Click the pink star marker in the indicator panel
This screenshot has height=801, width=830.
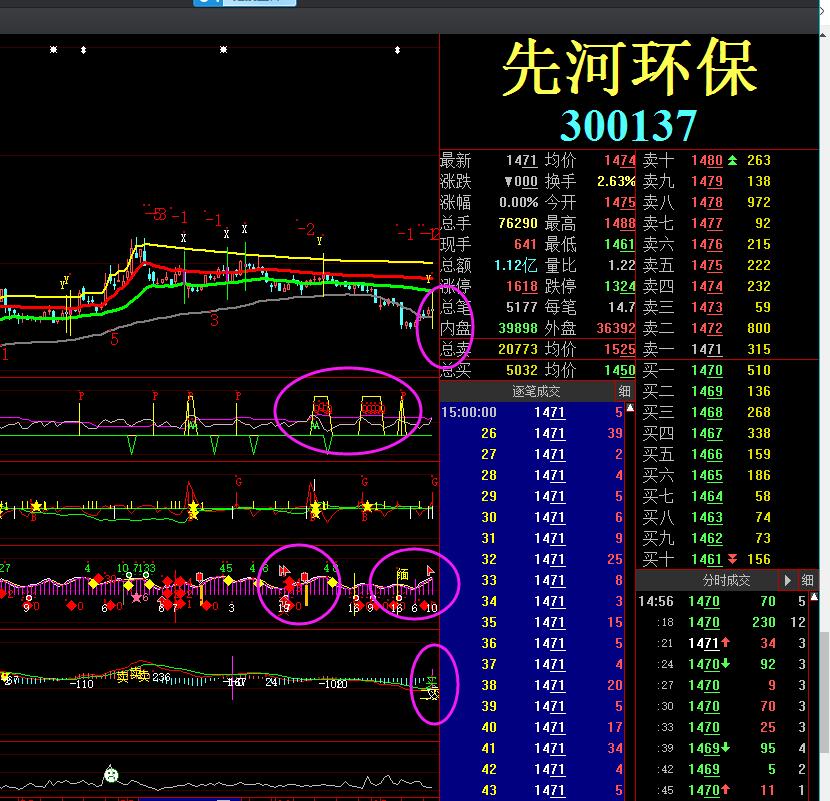(137, 597)
